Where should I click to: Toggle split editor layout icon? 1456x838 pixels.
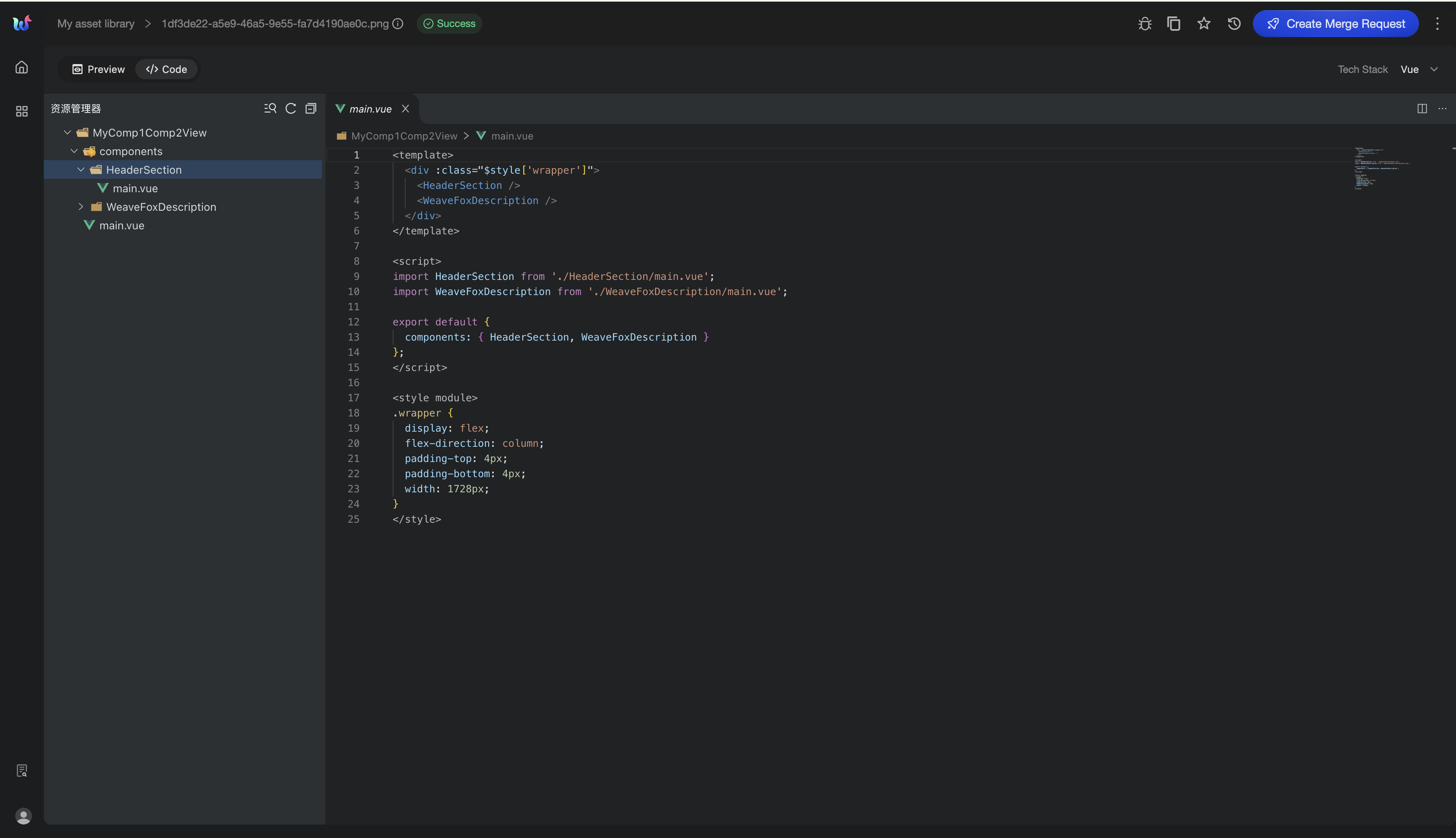[x=1422, y=108]
